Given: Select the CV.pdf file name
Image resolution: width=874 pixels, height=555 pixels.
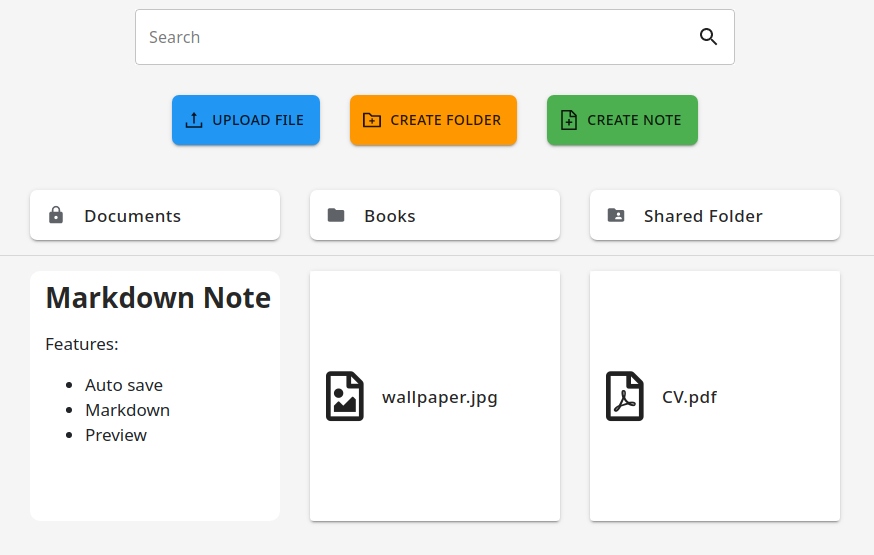Looking at the screenshot, I should 689,397.
